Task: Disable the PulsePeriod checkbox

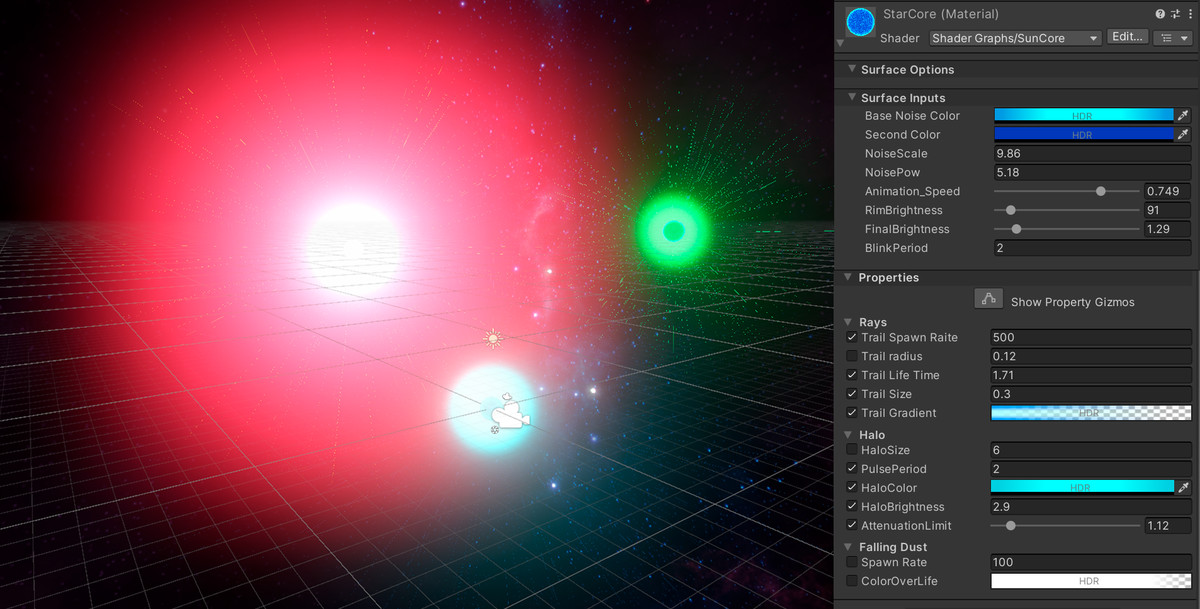Action: pos(852,469)
